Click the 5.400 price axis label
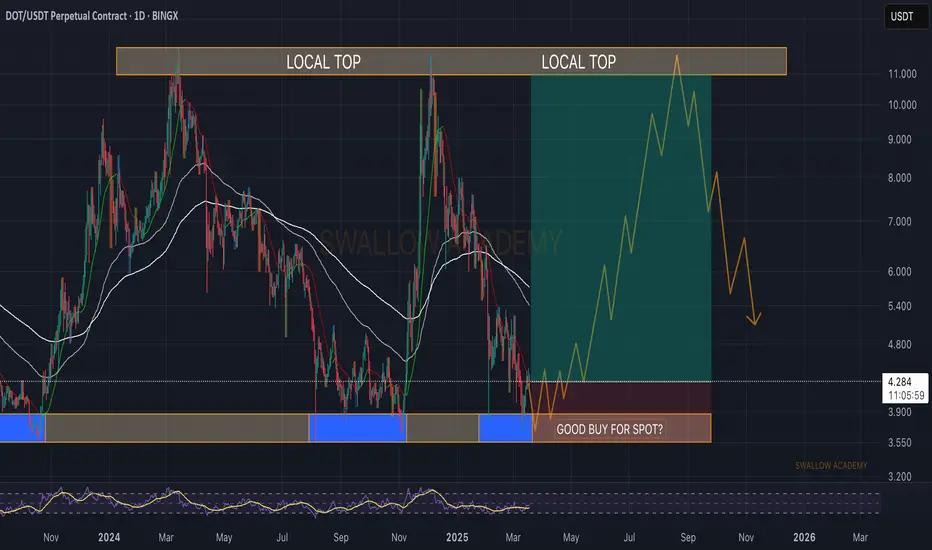This screenshot has width=932, height=550. [x=900, y=306]
